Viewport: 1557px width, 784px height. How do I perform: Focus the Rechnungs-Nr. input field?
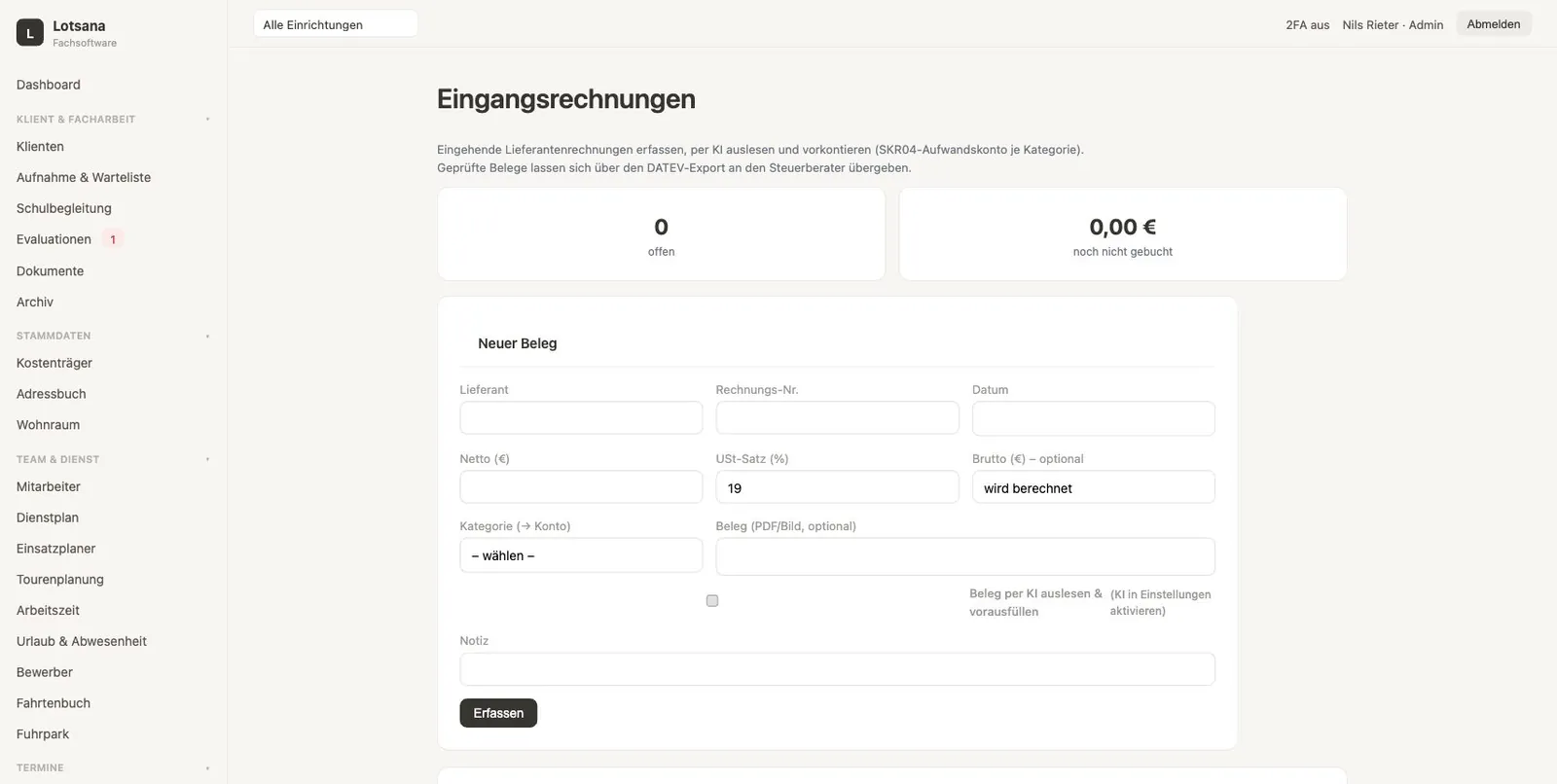(x=837, y=418)
